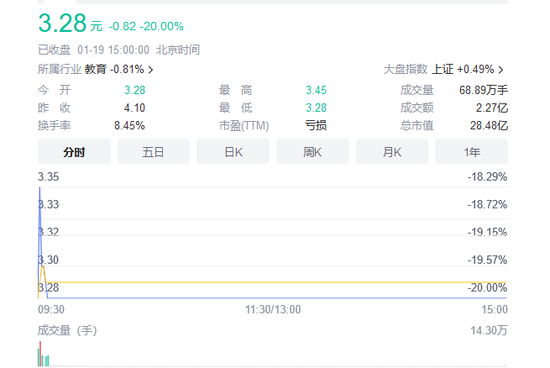Click the current price 3.28
The image size is (550, 368).
(x=62, y=23)
